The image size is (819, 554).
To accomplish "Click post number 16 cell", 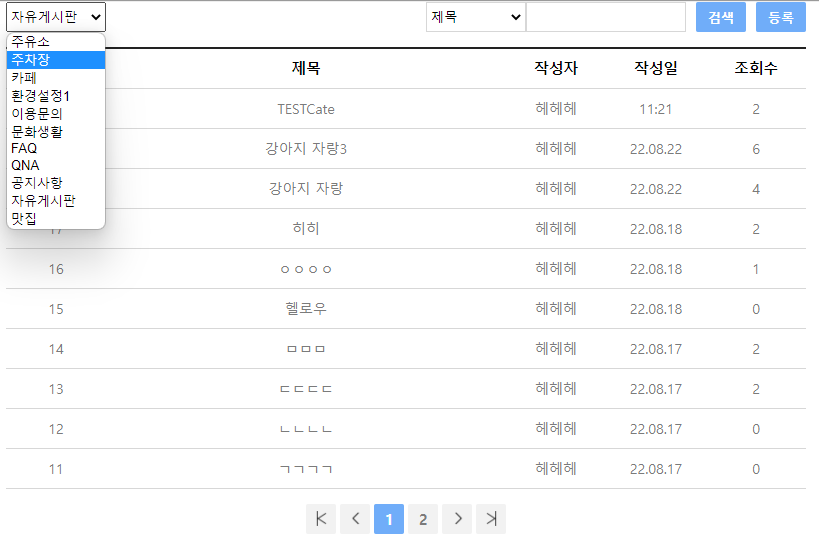I will point(56,269).
